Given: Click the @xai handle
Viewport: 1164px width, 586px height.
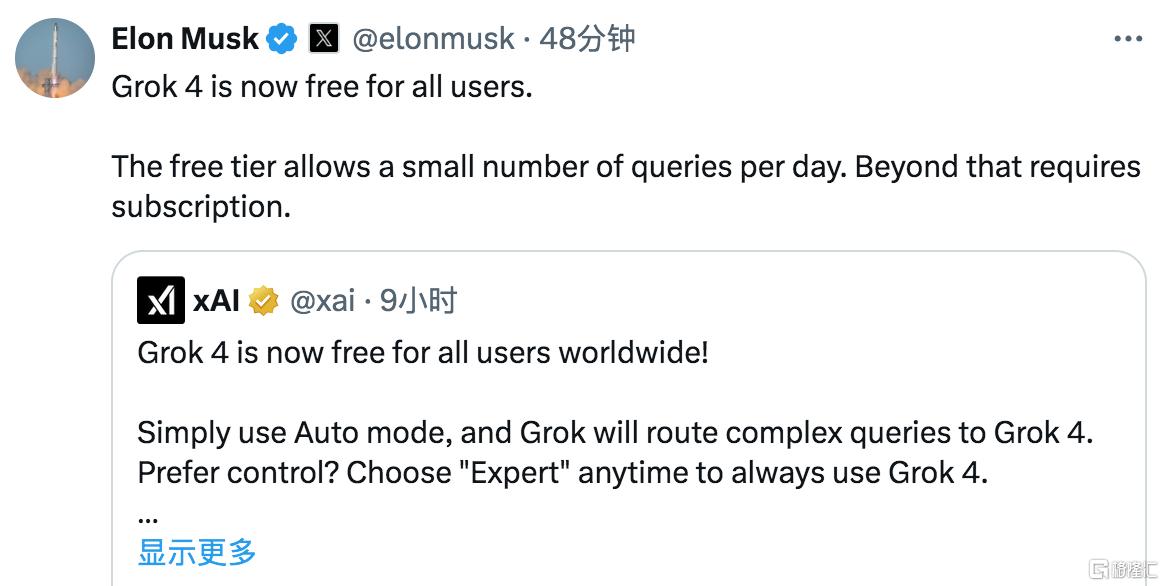Looking at the screenshot, I should [322, 301].
